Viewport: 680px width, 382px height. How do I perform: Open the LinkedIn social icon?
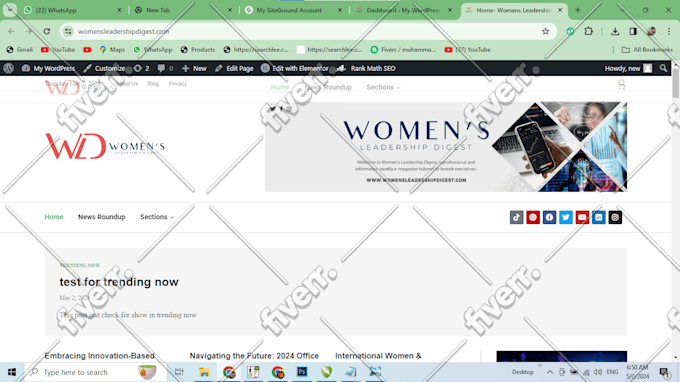click(598, 217)
